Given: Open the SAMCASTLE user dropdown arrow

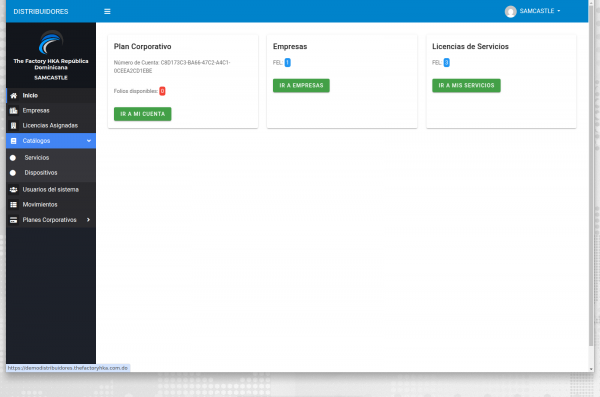Looking at the screenshot, I should 559,11.
